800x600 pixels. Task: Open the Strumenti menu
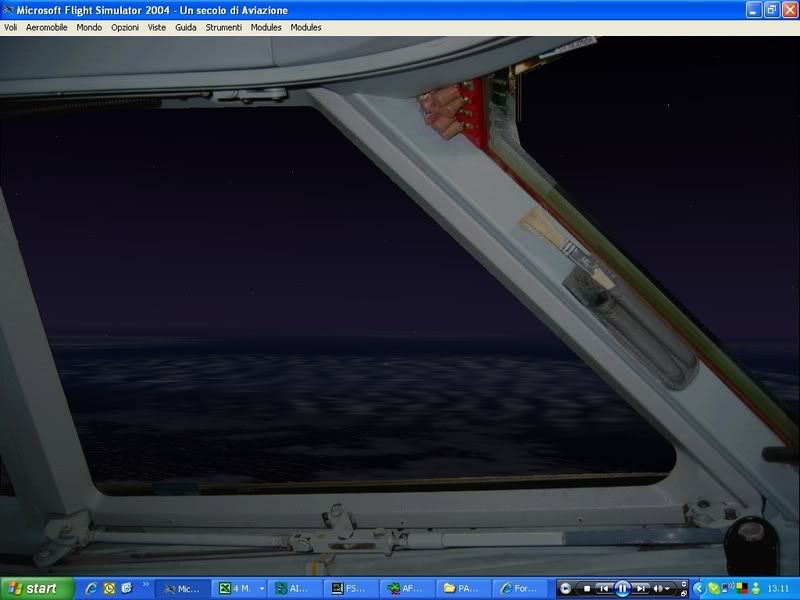point(223,28)
